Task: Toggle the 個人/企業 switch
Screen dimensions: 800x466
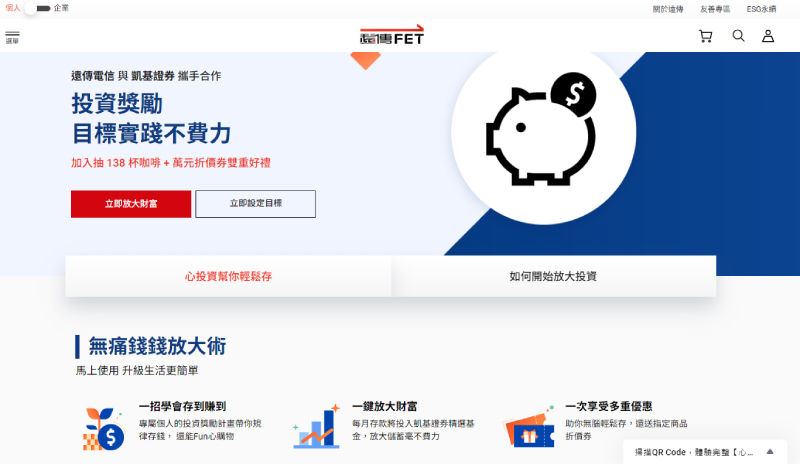Action: click(x=37, y=8)
